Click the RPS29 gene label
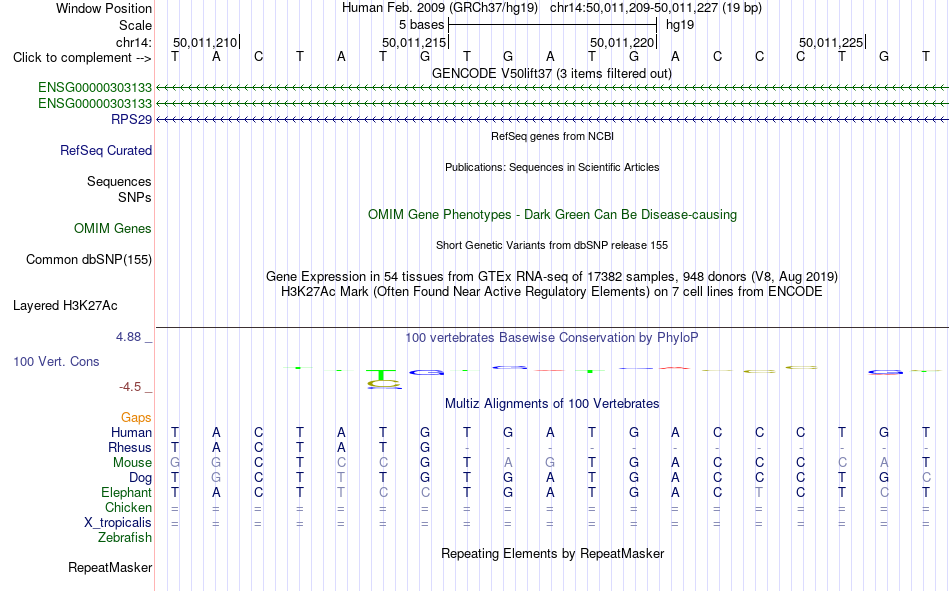 pyautogui.click(x=131, y=119)
